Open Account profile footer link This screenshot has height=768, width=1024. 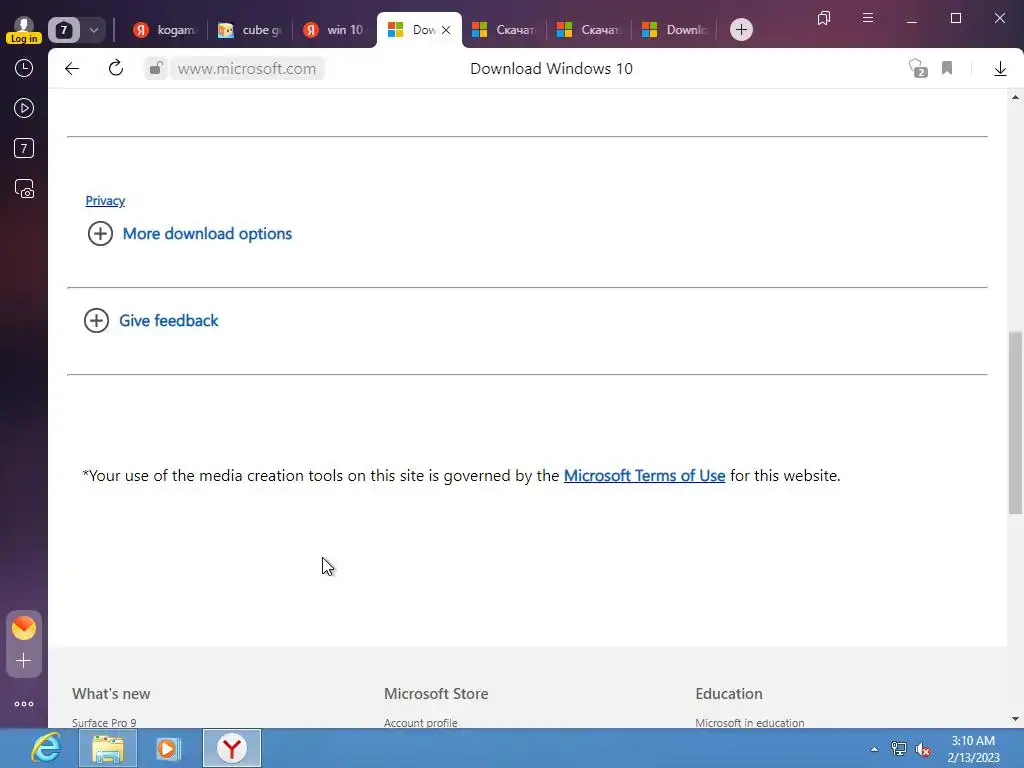click(x=421, y=722)
